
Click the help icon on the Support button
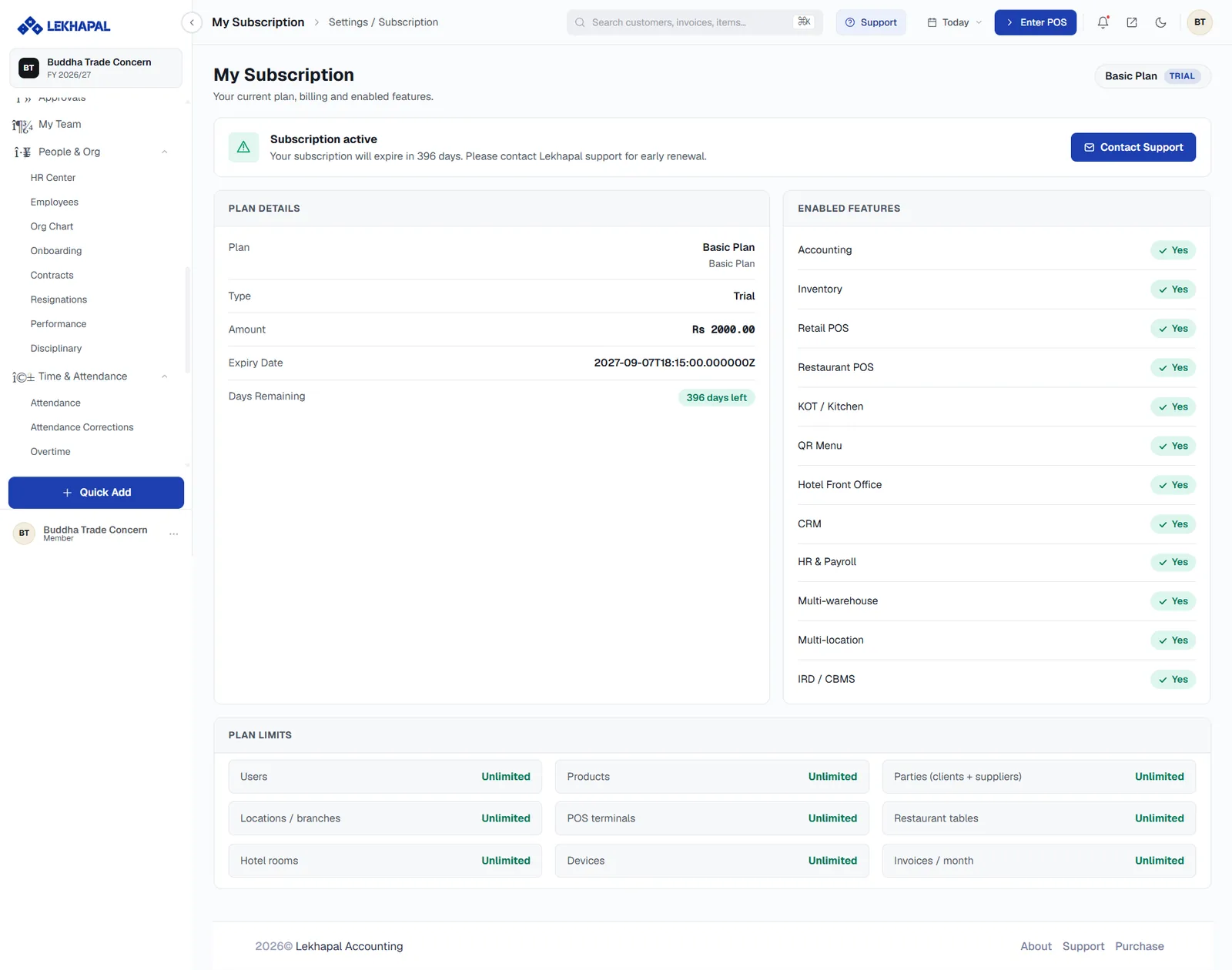tap(850, 22)
